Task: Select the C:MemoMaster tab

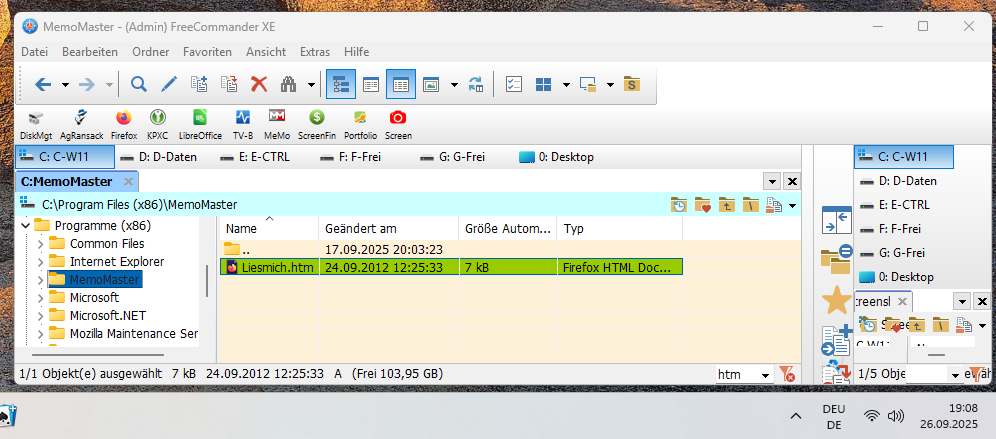Action: 76,182
